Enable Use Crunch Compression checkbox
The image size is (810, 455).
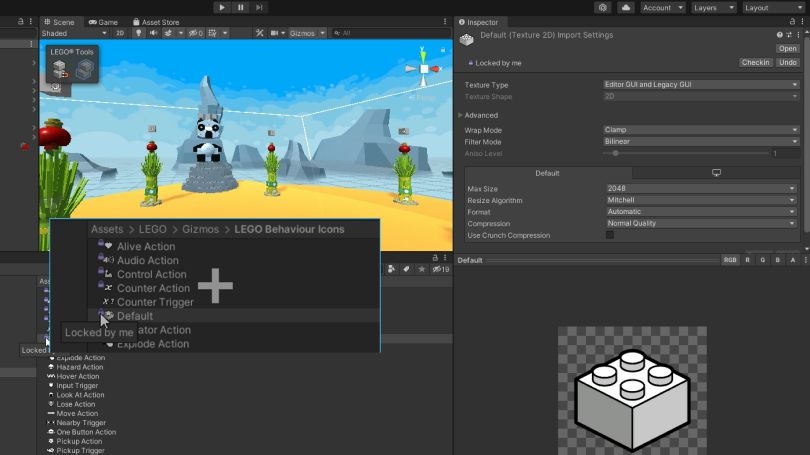pos(610,235)
